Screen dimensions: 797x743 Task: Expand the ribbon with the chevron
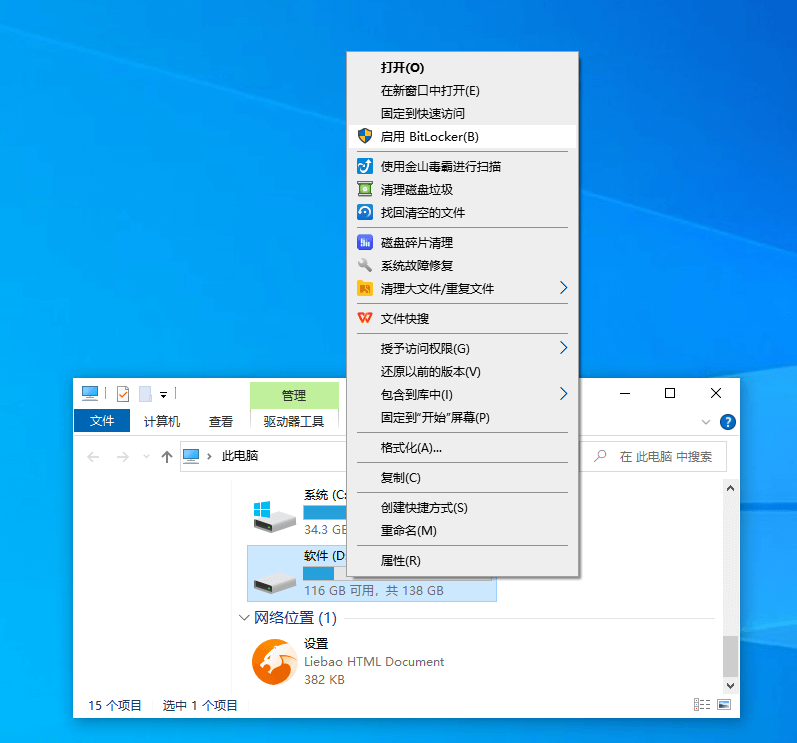[706, 422]
